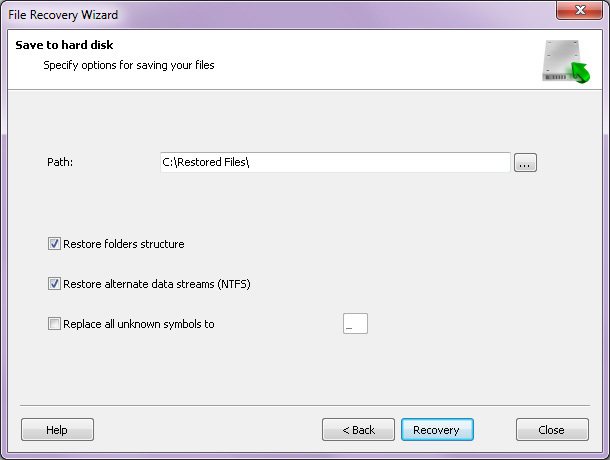The width and height of the screenshot is (610, 460).
Task: Disable Restore alternate data streams (NTFS) checkbox
Action: [x=54, y=284]
